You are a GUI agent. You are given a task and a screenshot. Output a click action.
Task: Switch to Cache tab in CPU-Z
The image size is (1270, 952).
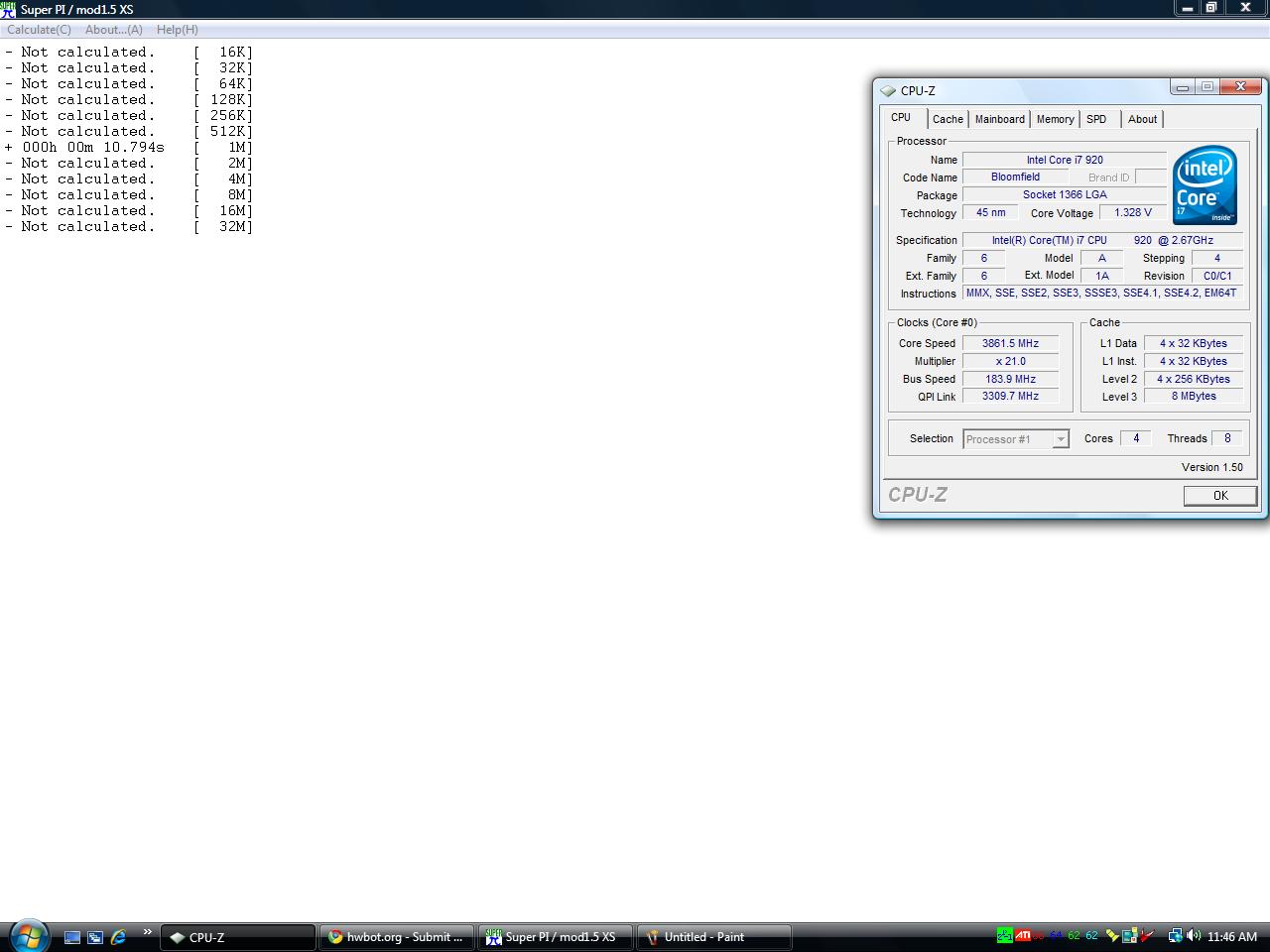tap(948, 119)
